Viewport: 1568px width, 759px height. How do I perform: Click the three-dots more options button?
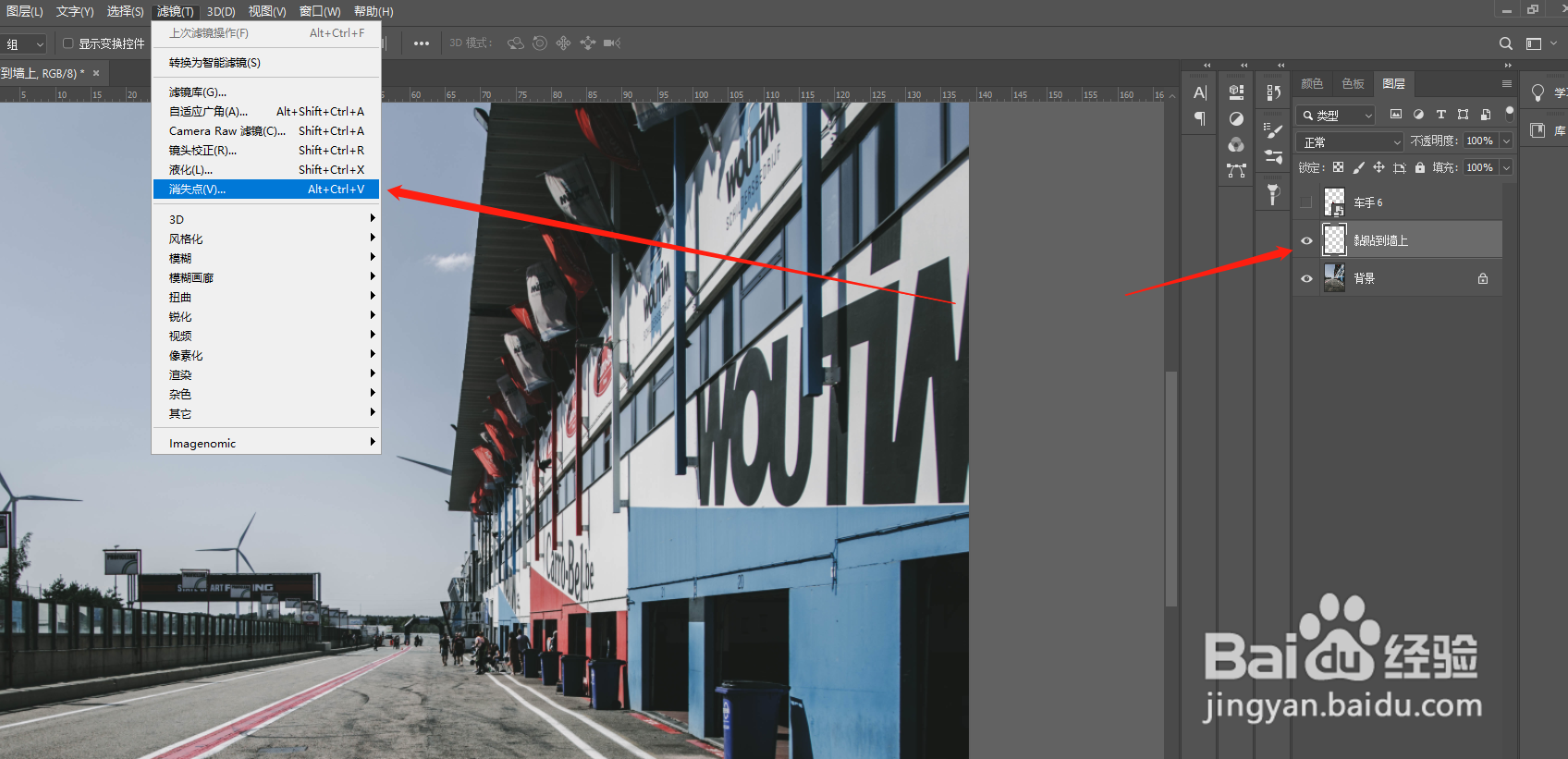422,43
